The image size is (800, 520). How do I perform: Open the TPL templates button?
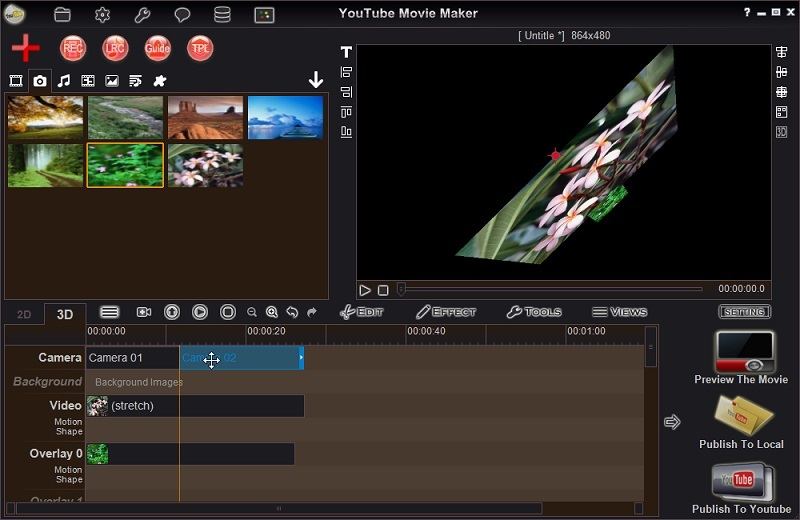click(x=200, y=48)
